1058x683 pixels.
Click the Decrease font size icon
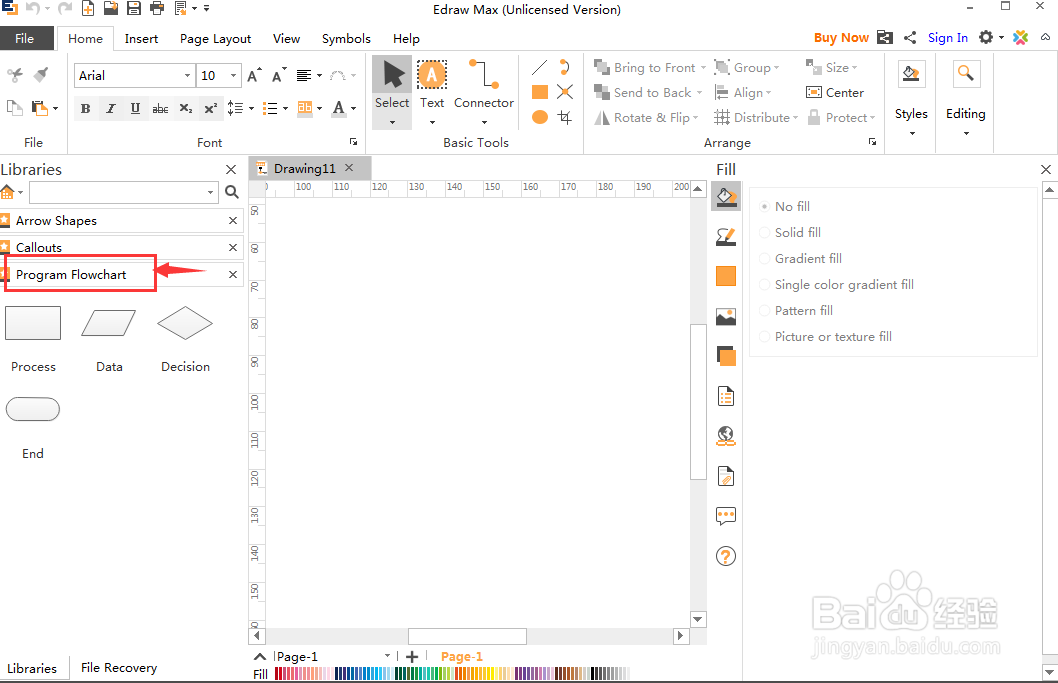tap(279, 75)
